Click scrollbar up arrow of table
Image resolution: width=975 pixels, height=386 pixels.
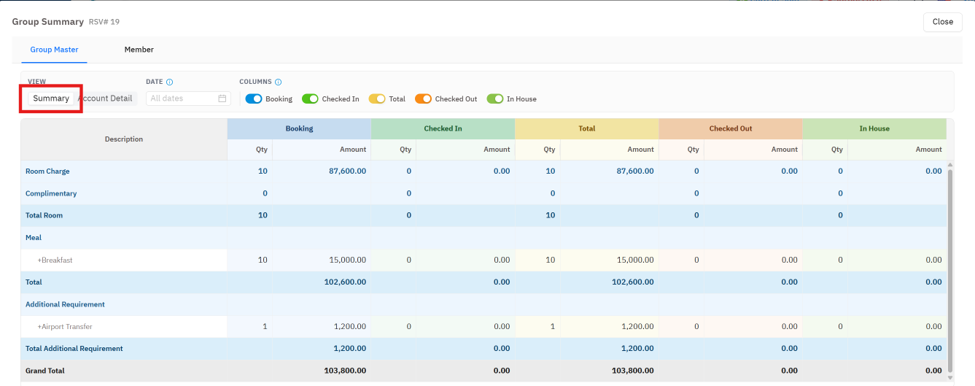coord(950,165)
